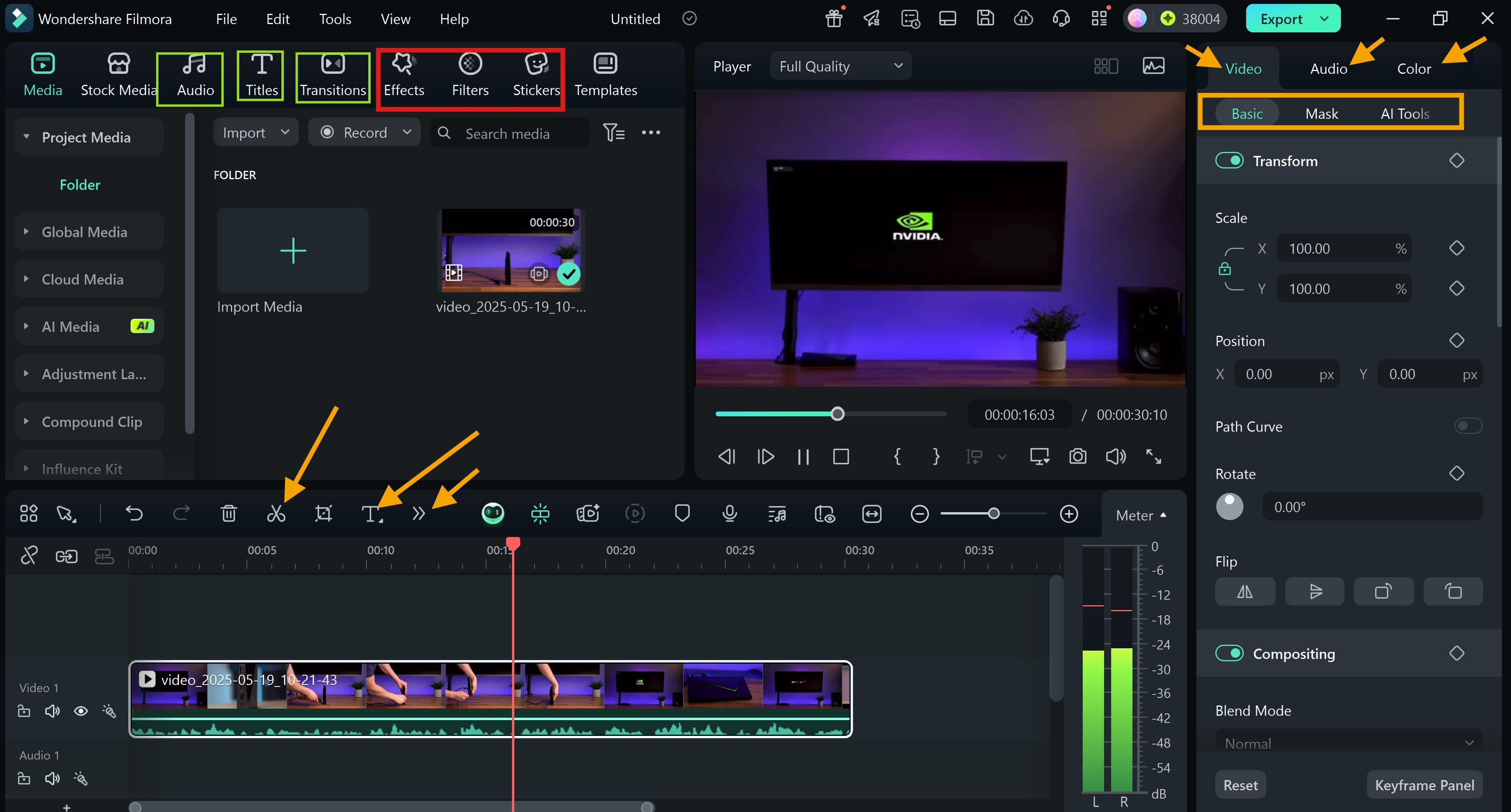Expand Global Media tree item
Viewport: 1511px width, 812px height.
26,232
